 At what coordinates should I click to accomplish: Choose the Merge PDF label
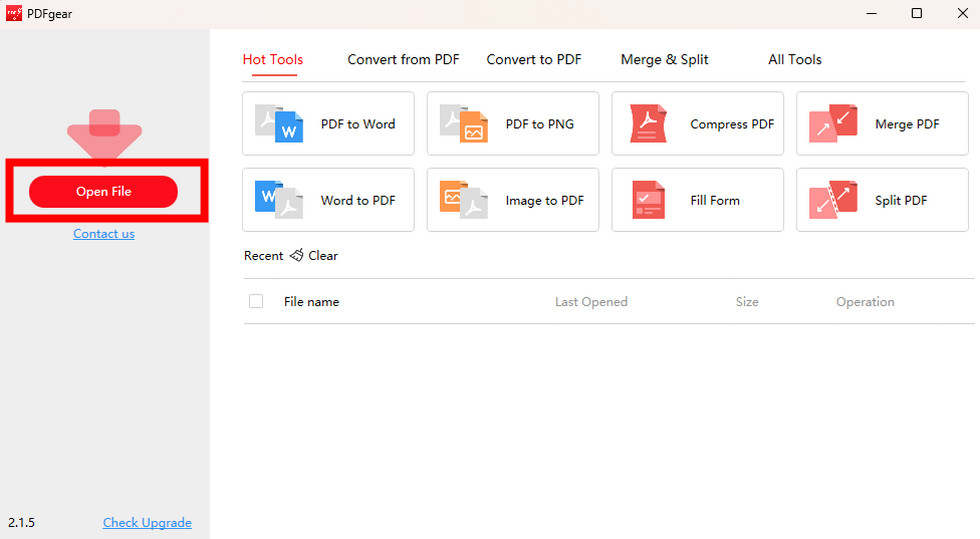pos(908,124)
